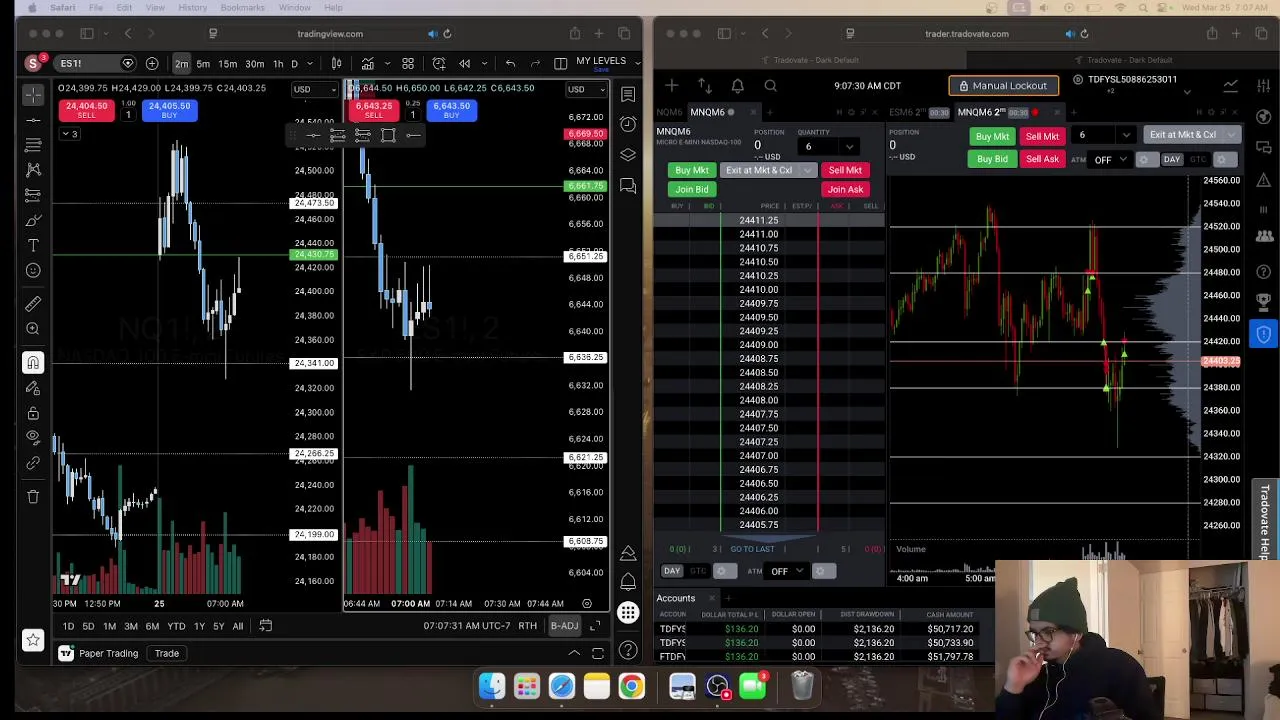The height and width of the screenshot is (720, 1280).
Task: Open the notifications bell in TradingView right sidebar
Action: point(628,581)
